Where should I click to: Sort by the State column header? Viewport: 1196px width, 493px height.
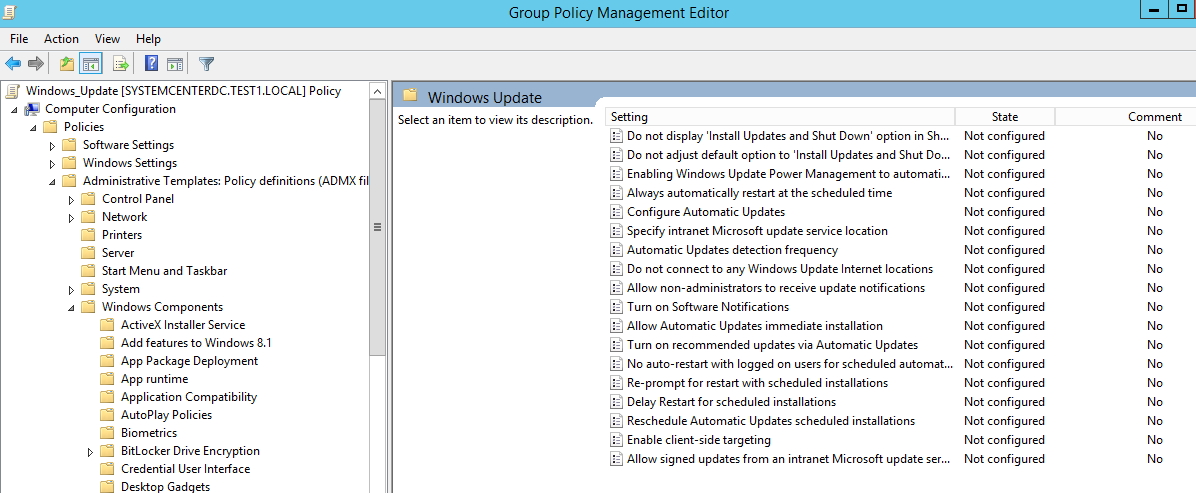click(x=1005, y=117)
